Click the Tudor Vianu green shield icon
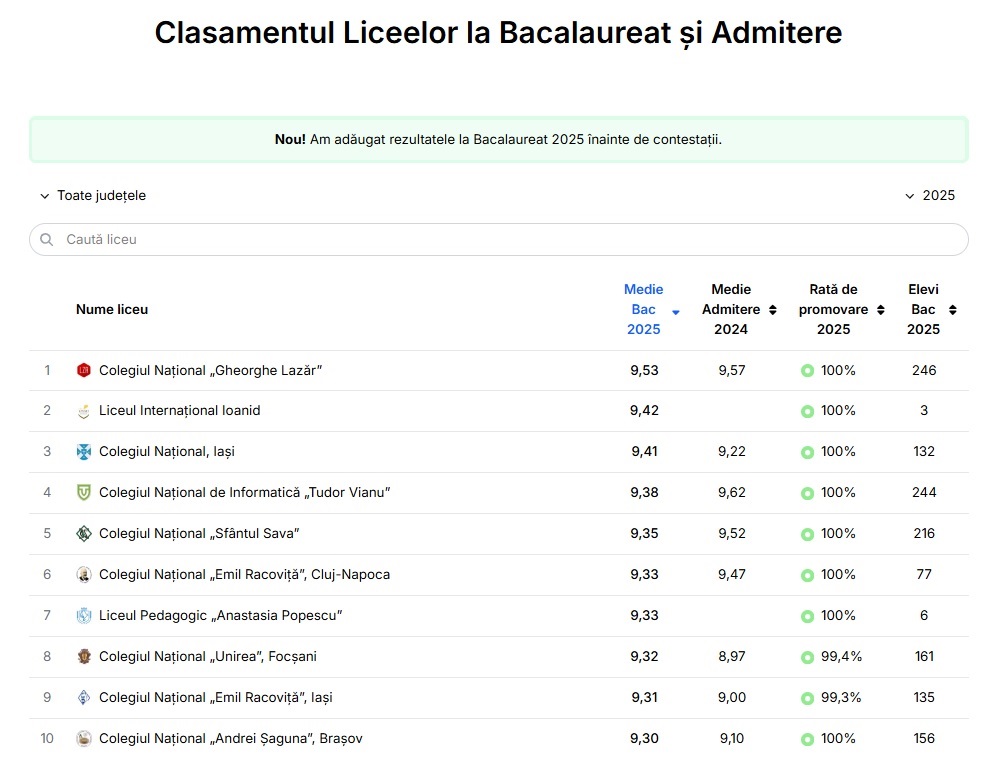Viewport: 988px width, 759px height. point(84,493)
